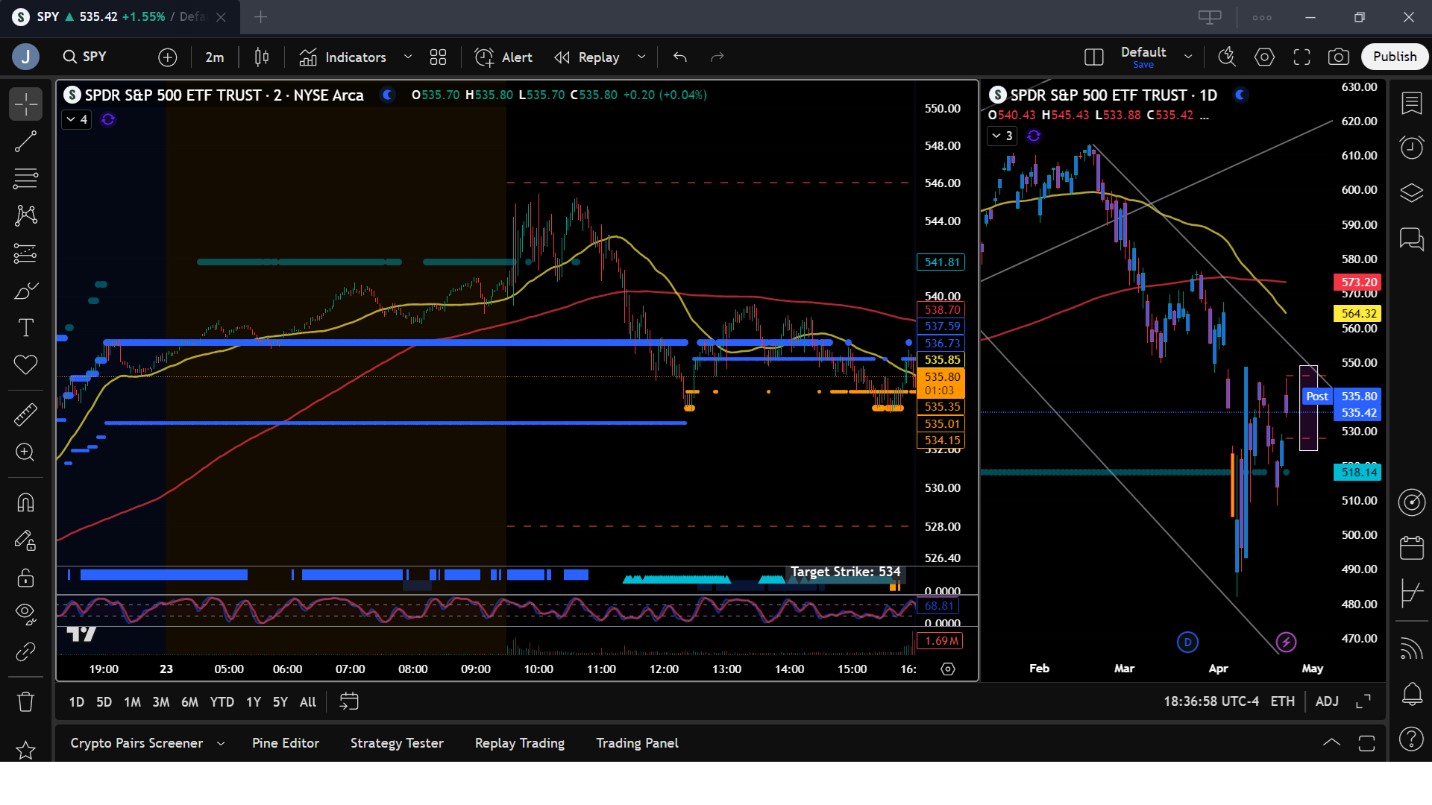Open the chat bubbles panel
1432x805 pixels.
click(1411, 238)
